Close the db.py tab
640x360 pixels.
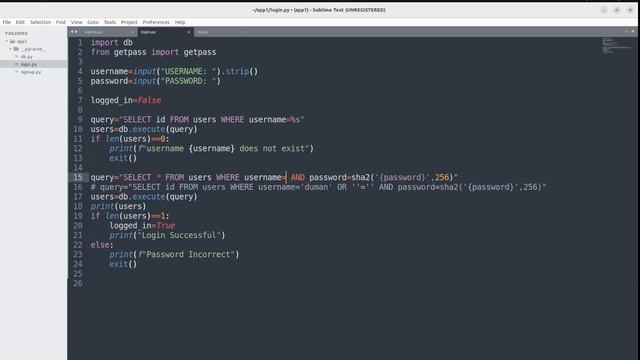[x=245, y=32]
